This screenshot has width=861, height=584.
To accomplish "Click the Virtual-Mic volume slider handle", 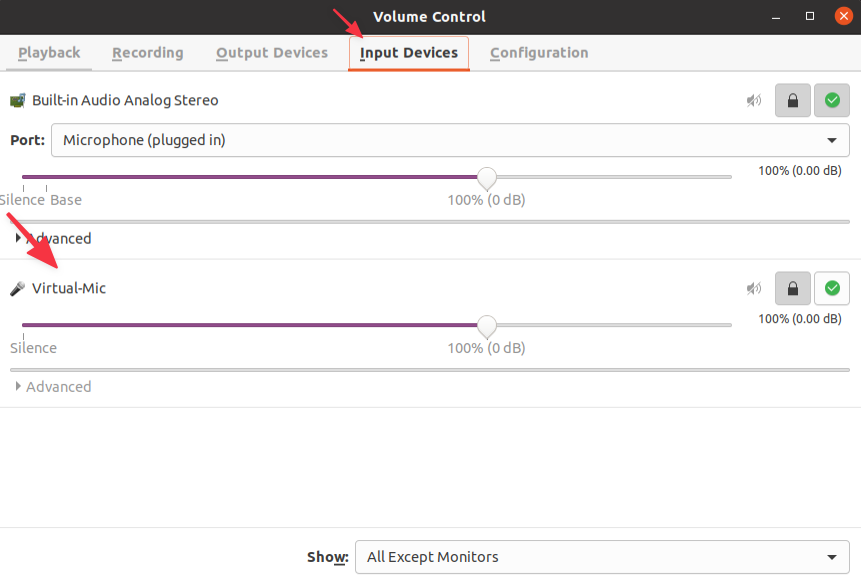I will click(x=487, y=326).
